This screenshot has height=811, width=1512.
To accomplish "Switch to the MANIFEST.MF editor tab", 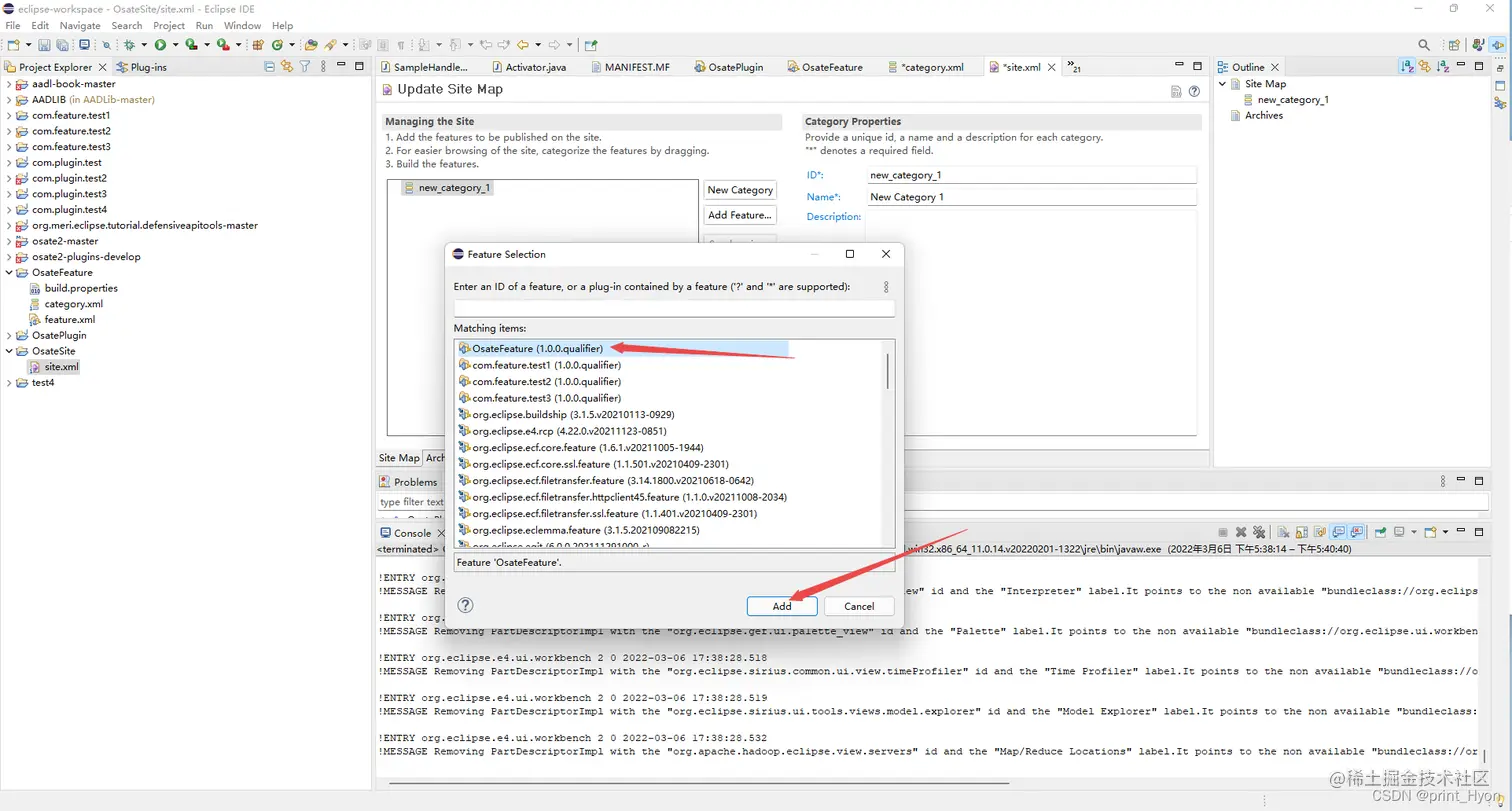I will (629, 67).
